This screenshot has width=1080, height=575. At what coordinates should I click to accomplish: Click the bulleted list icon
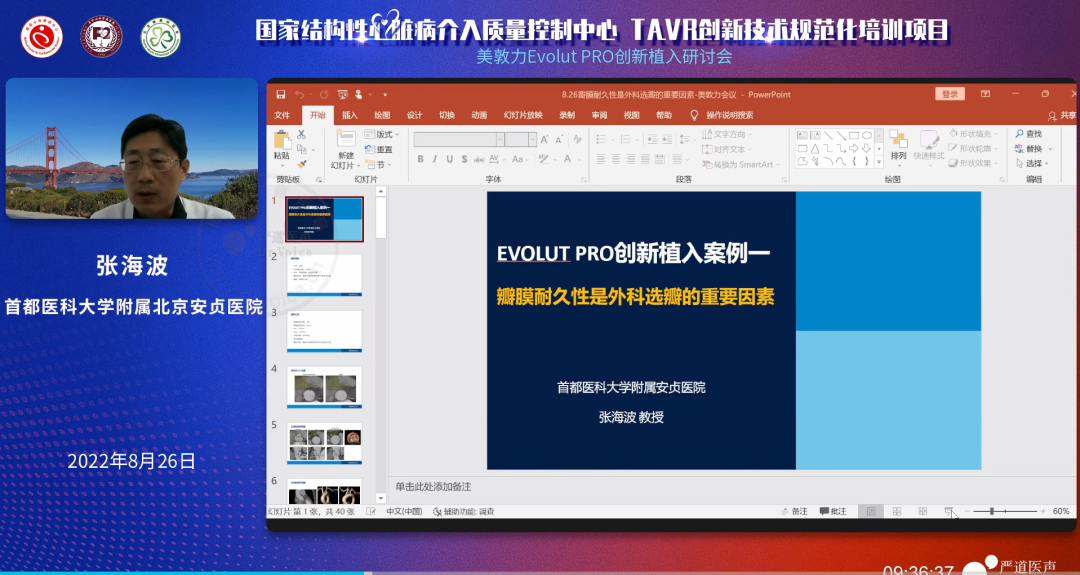pyautogui.click(x=603, y=138)
